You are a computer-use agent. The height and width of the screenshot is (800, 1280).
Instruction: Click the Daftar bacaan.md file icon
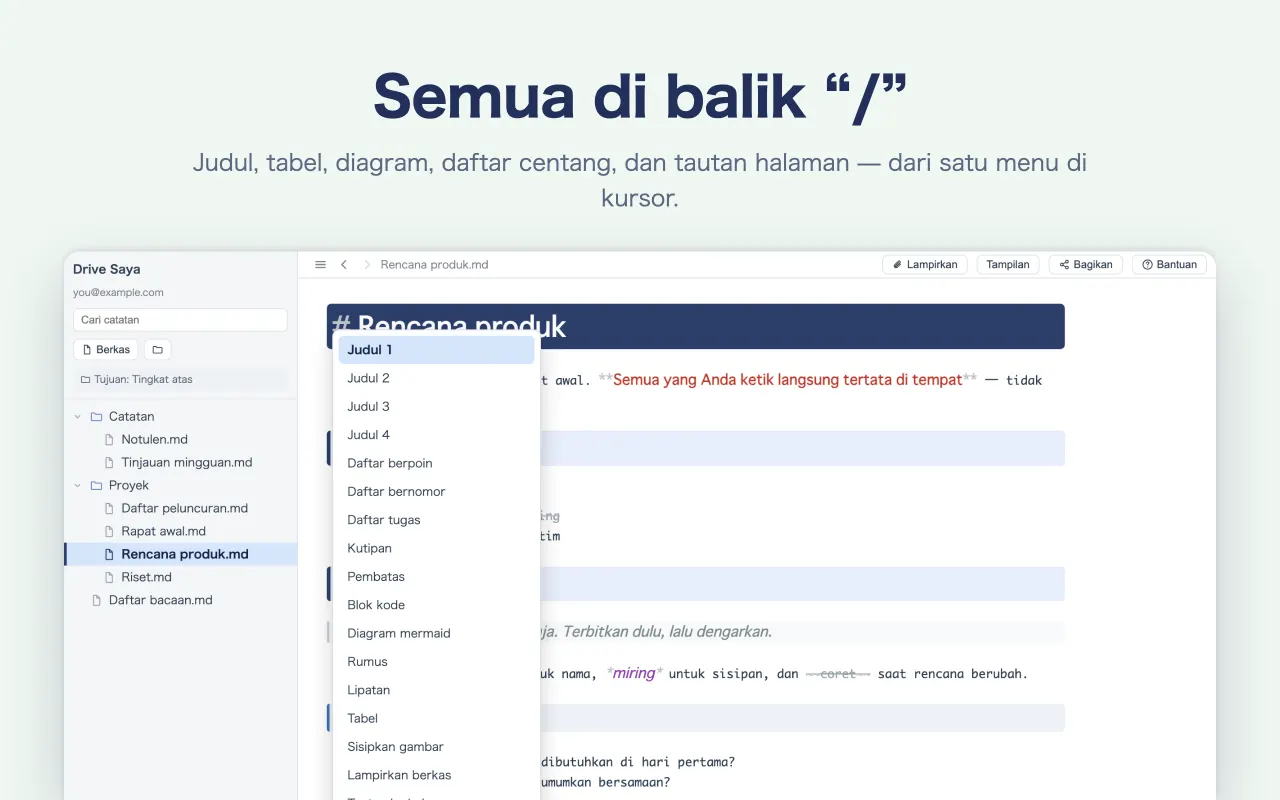tap(97, 600)
